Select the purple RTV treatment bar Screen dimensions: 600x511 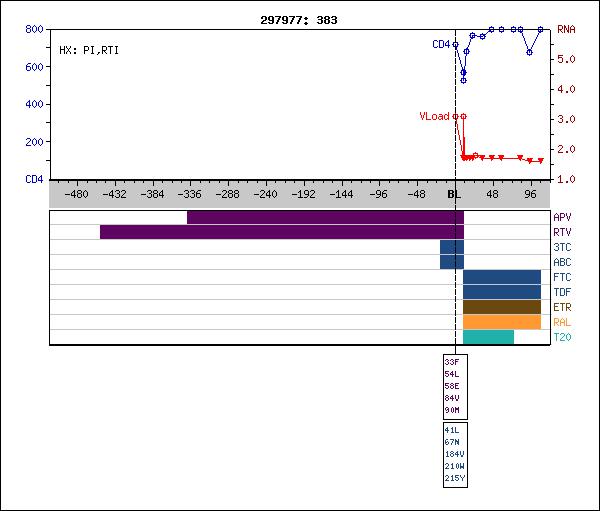point(280,232)
